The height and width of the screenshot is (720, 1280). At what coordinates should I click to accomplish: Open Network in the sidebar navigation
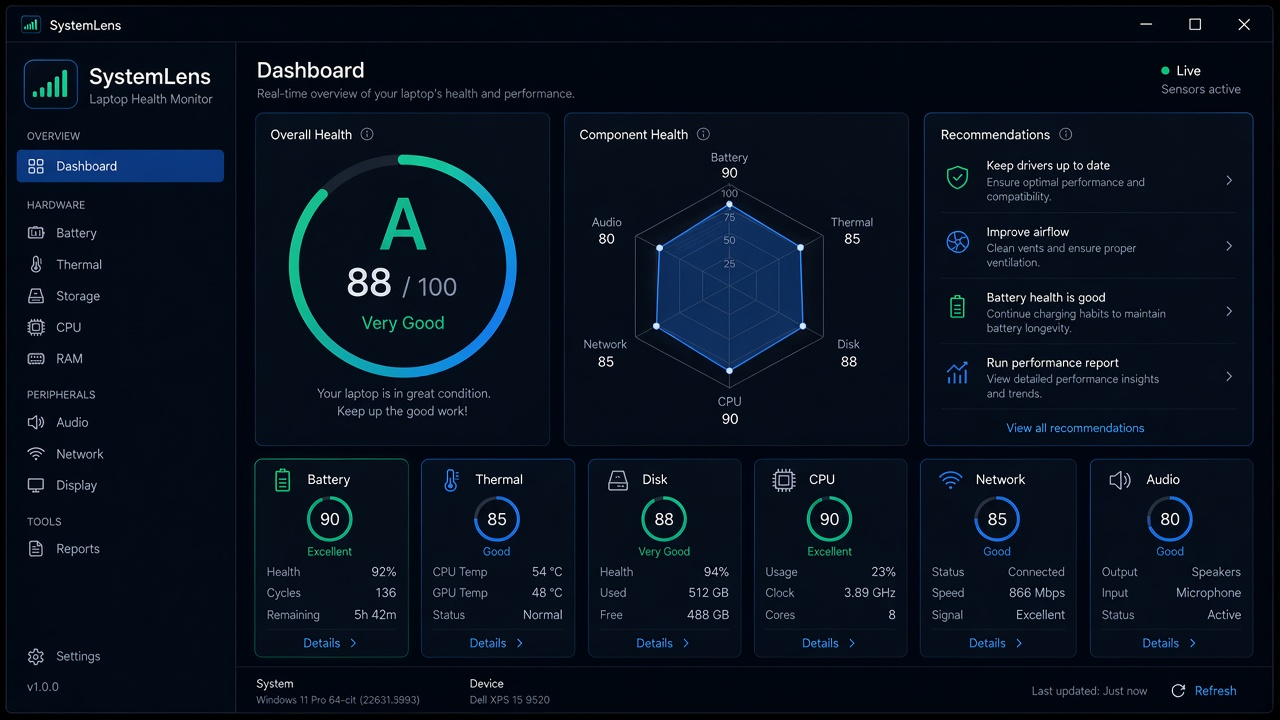(x=120, y=454)
